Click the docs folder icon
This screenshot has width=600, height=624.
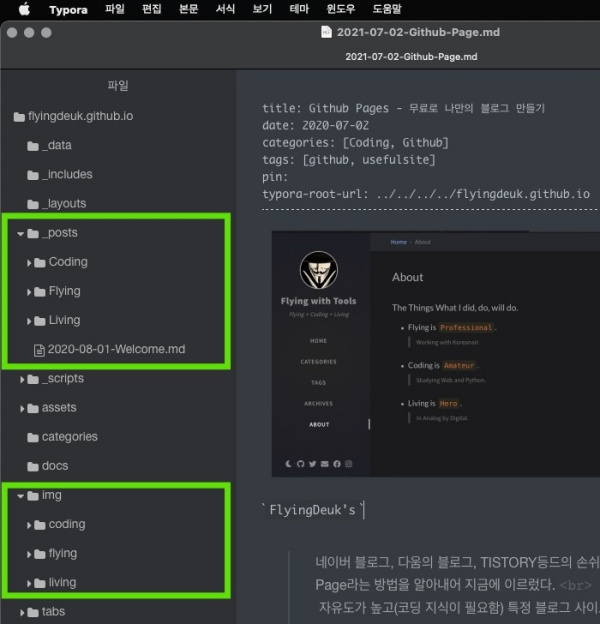pyautogui.click(x=33, y=466)
